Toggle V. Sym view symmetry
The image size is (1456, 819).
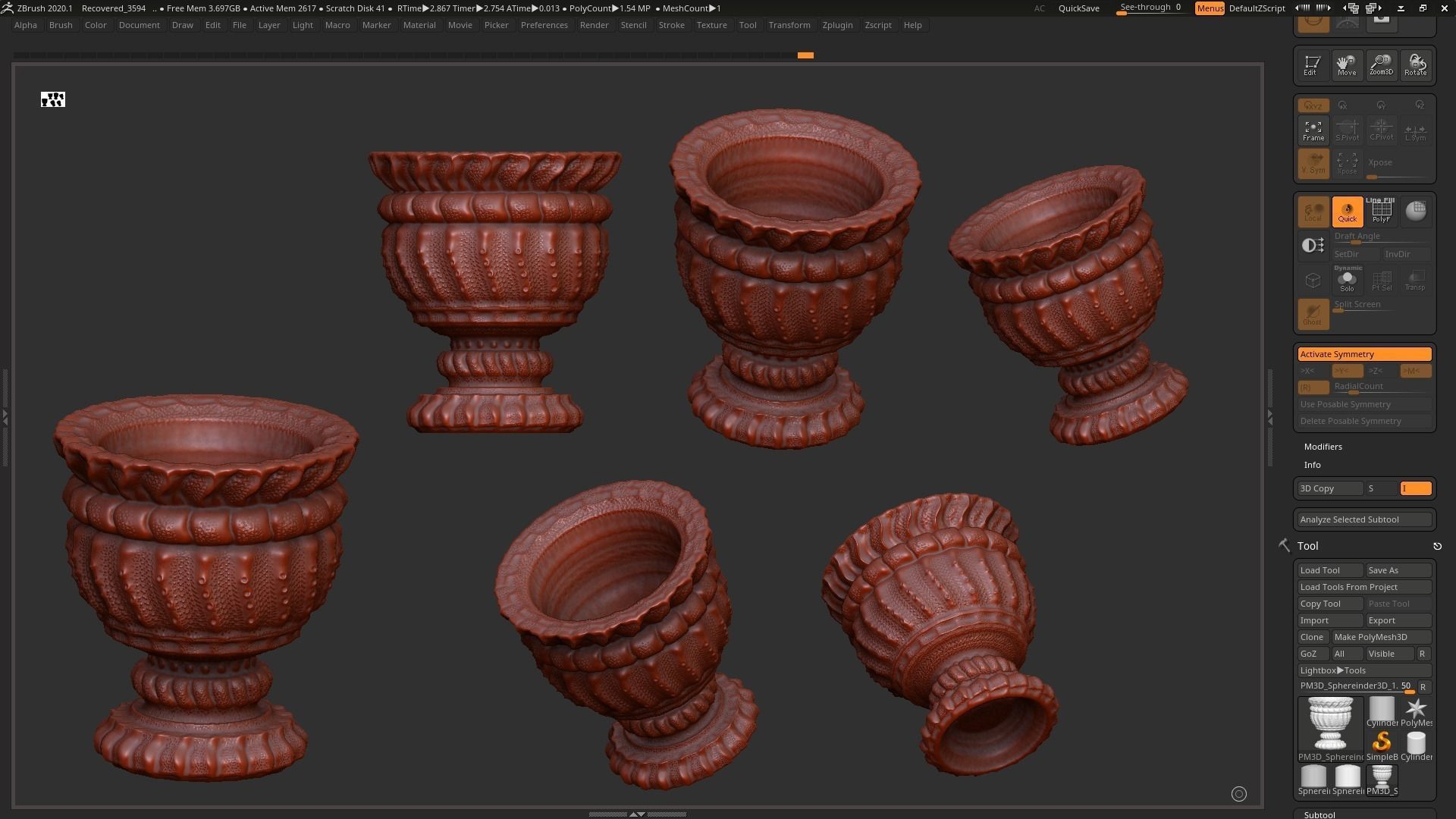pos(1313,163)
